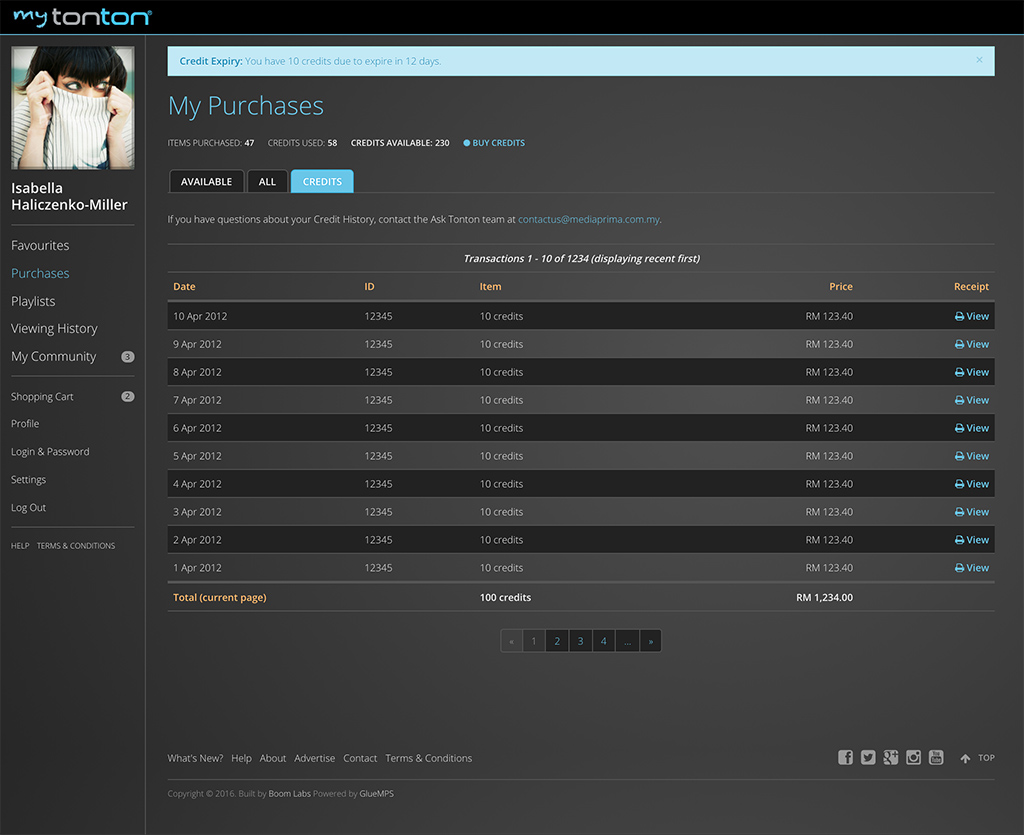The height and width of the screenshot is (835, 1024).
Task: Open Shopping Cart from sidebar
Action: 42,397
